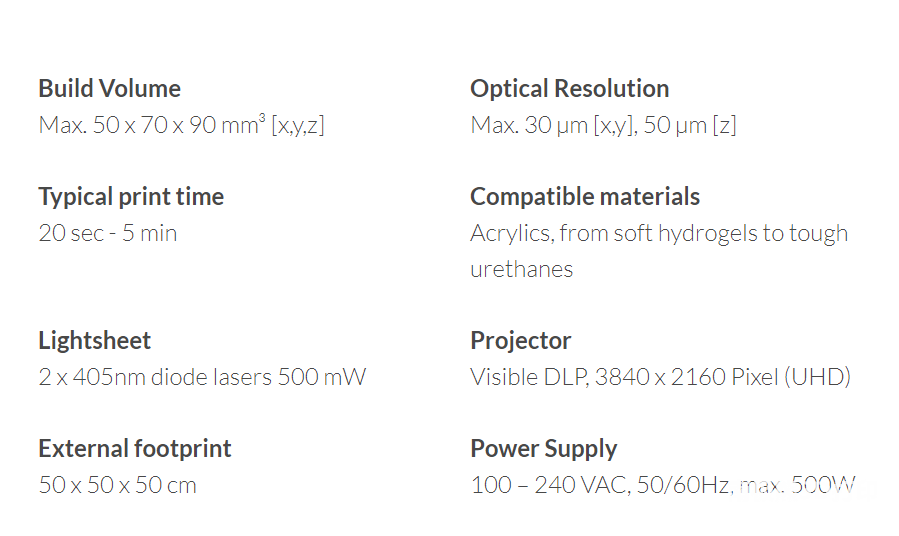This screenshot has height=536, width=899.
Task: Select the build volume dimensions text
Action: [181, 124]
